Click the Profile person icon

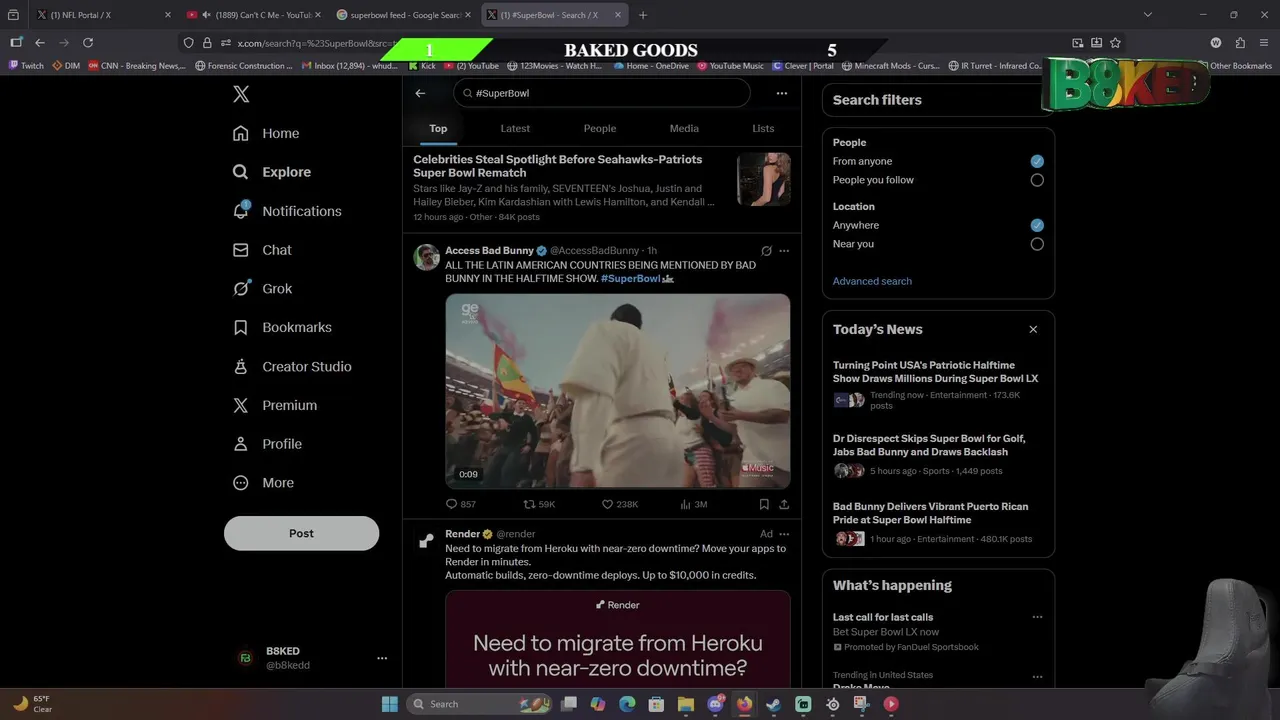240,444
